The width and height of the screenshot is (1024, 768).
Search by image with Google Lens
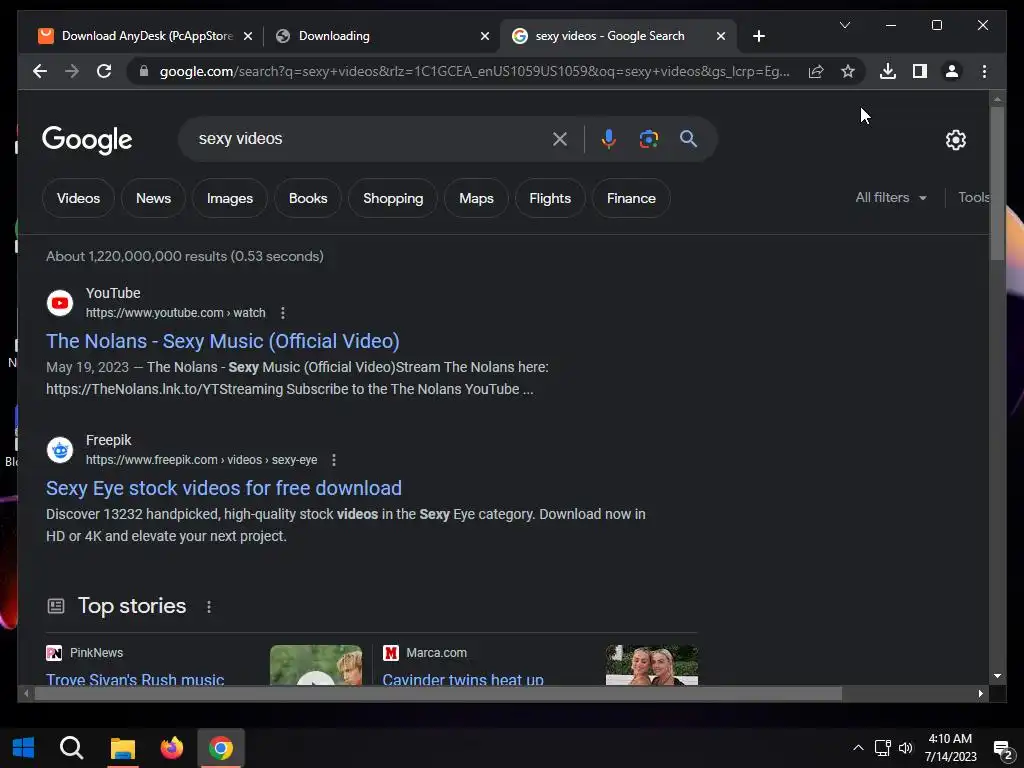[648, 139]
